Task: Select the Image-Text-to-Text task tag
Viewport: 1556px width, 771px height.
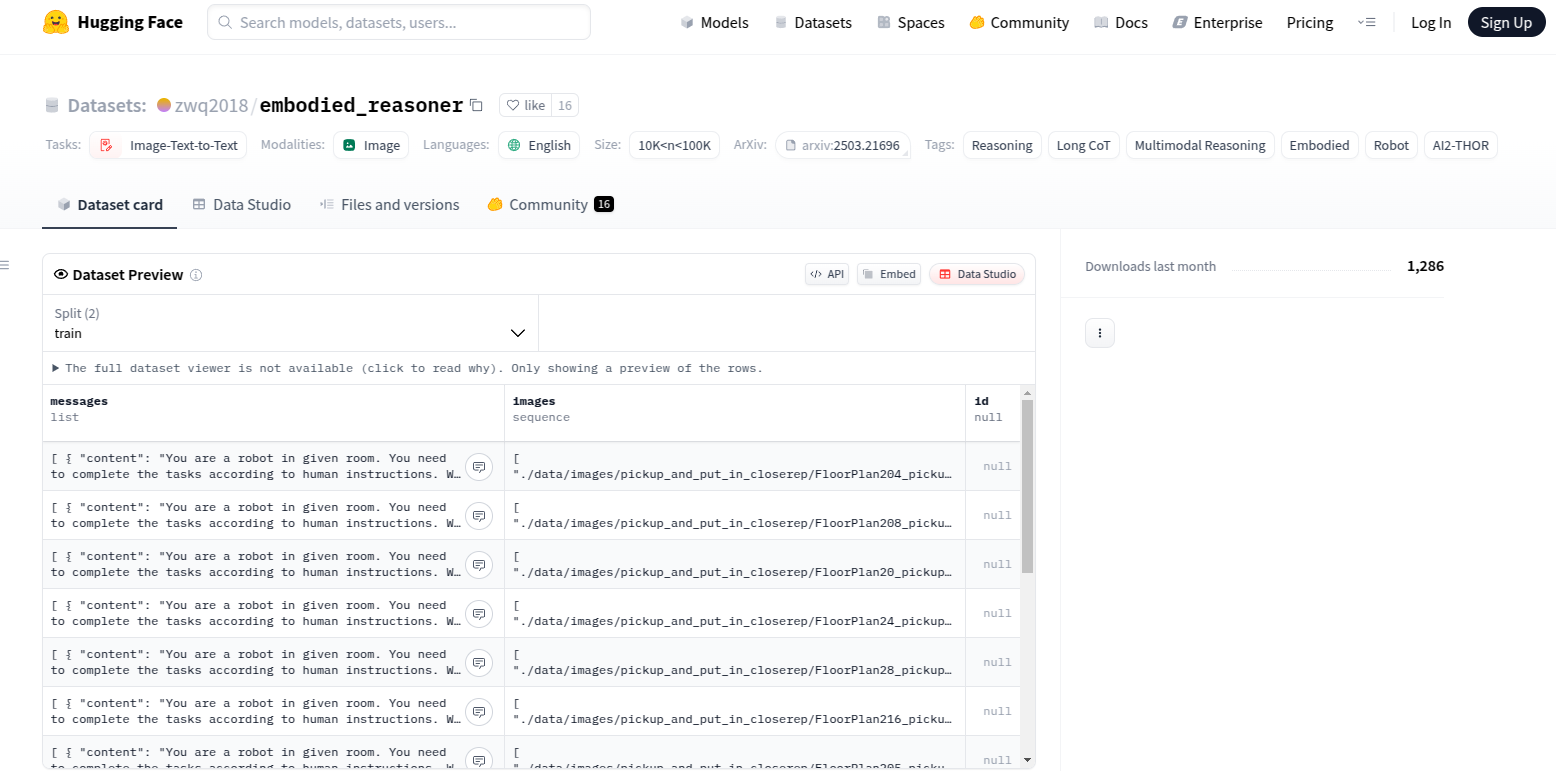Action: click(x=168, y=145)
